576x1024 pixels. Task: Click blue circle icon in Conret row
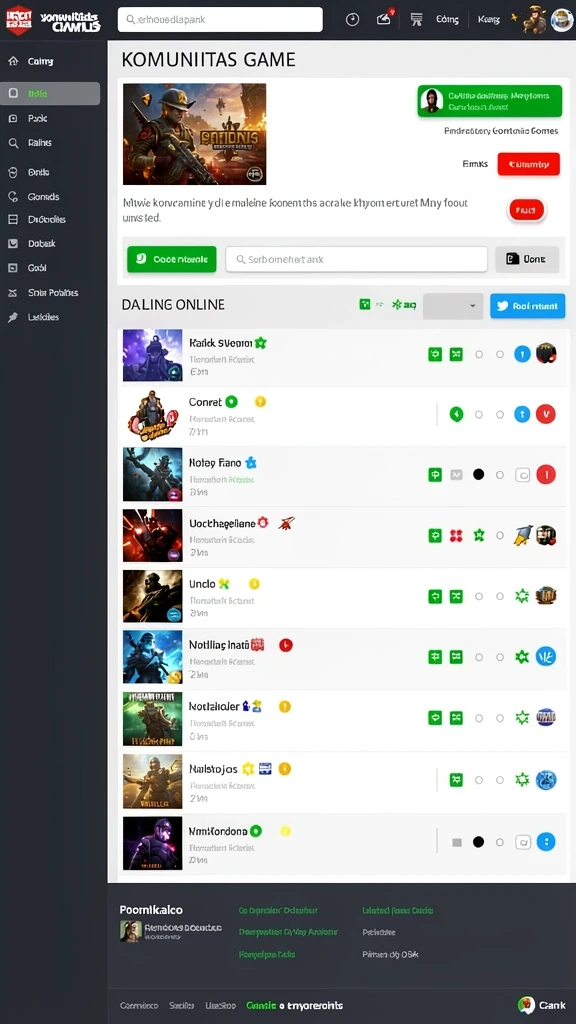pos(522,414)
